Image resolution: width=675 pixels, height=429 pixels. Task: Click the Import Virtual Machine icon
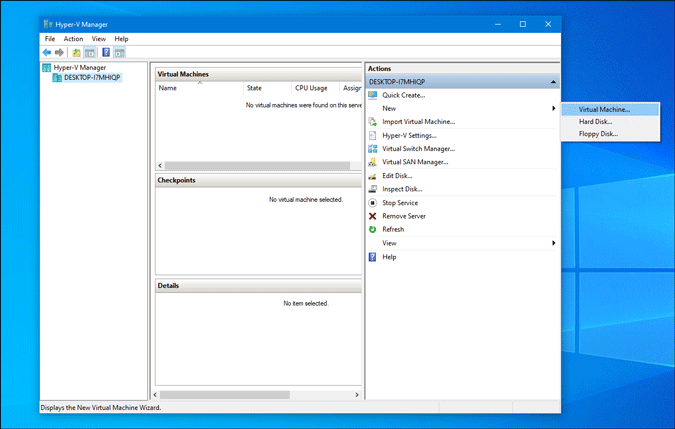[373, 122]
